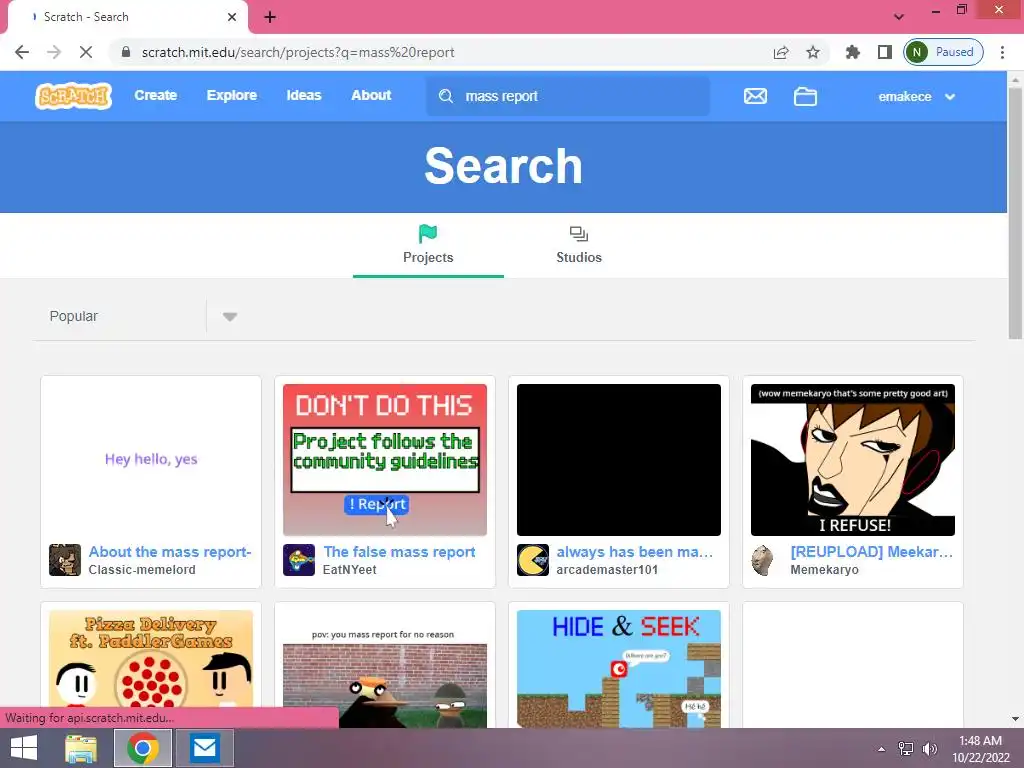Open 'The false mass report' project link
Image resolution: width=1024 pixels, height=768 pixels.
(399, 552)
